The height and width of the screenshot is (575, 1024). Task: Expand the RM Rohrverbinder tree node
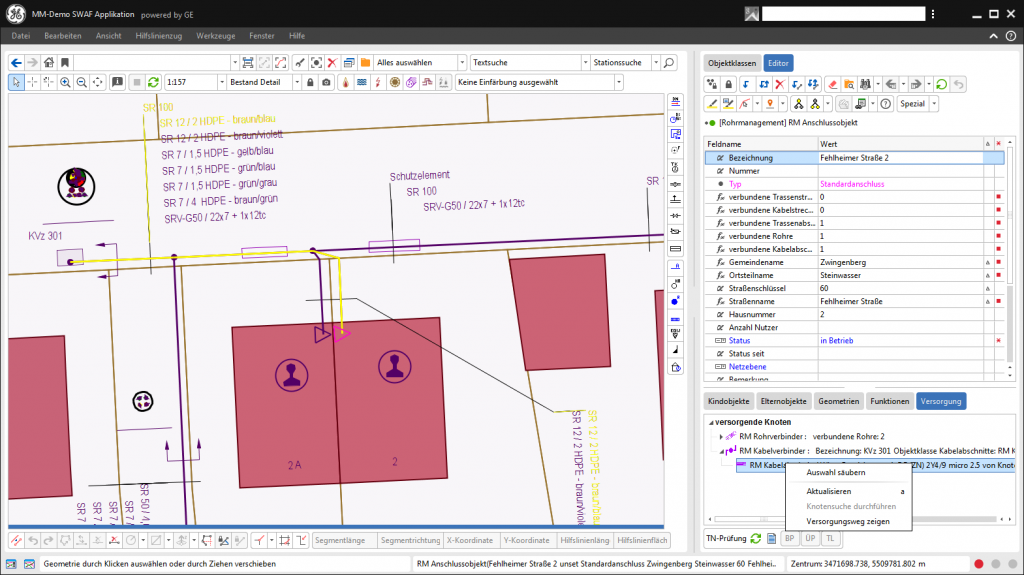point(720,436)
